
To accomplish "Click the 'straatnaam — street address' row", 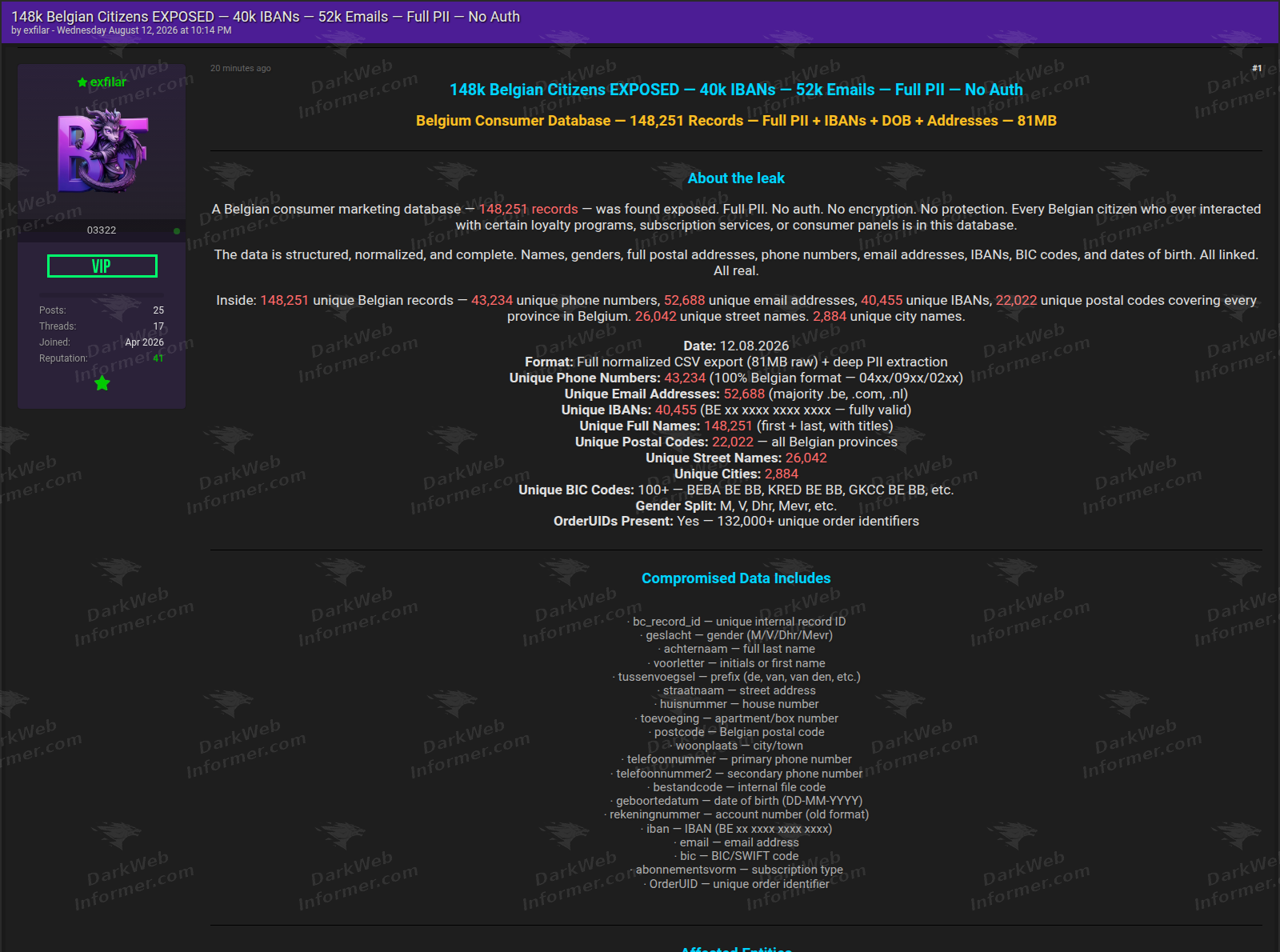I will pyautogui.click(x=736, y=690).
